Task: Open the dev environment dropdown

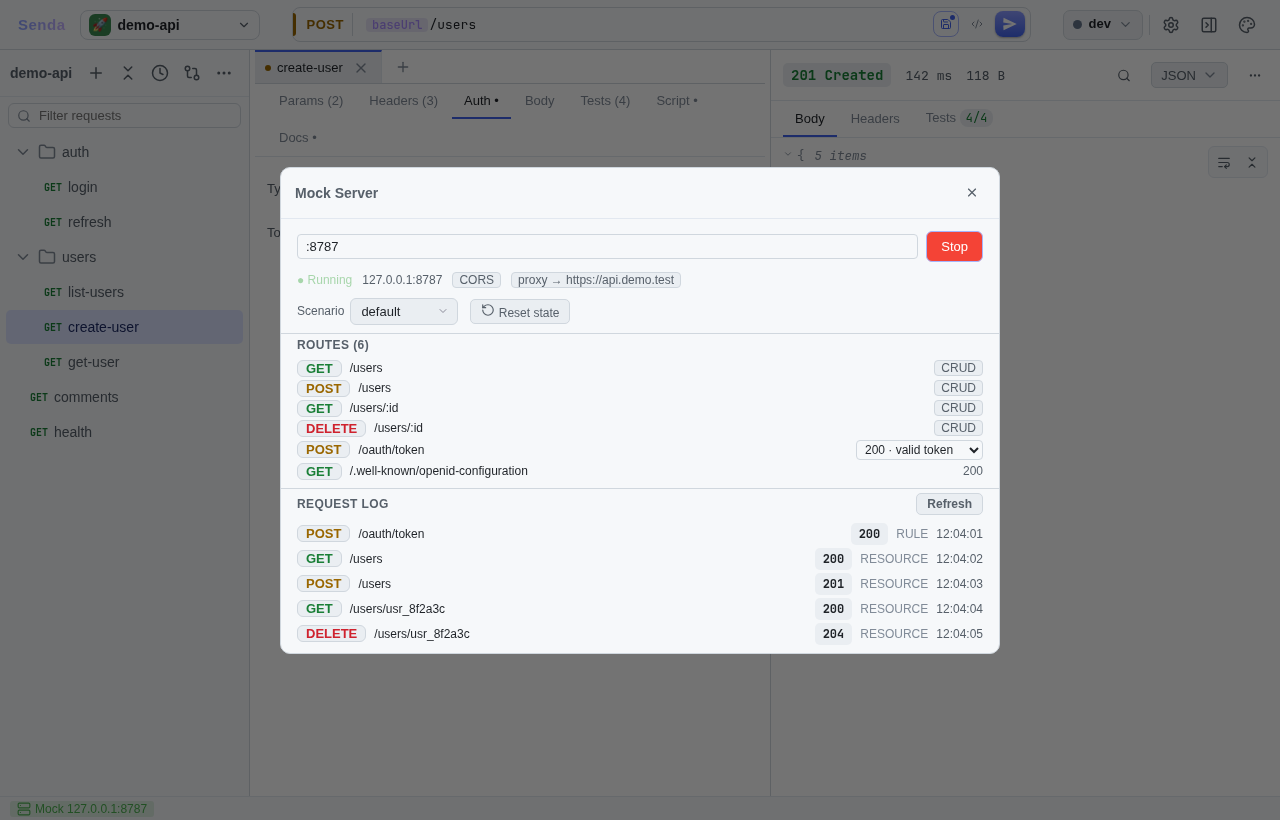Action: pyautogui.click(x=1103, y=25)
